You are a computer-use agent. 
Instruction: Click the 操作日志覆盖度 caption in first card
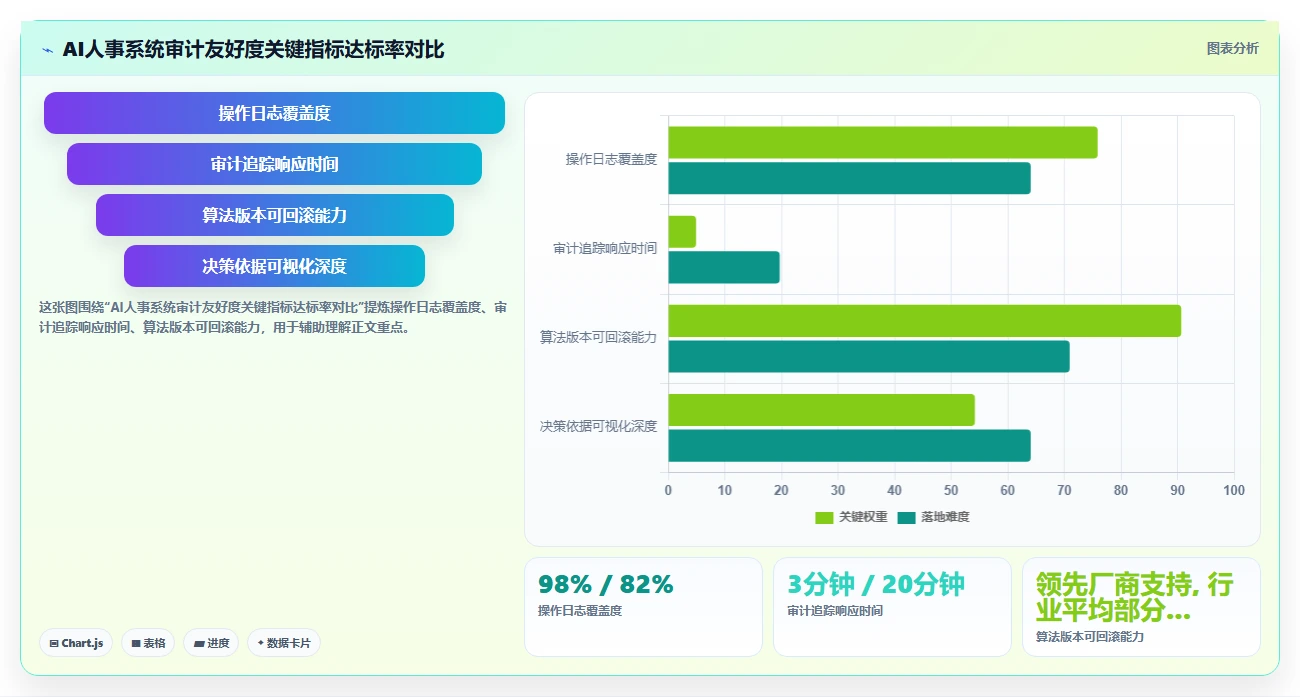coord(580,610)
